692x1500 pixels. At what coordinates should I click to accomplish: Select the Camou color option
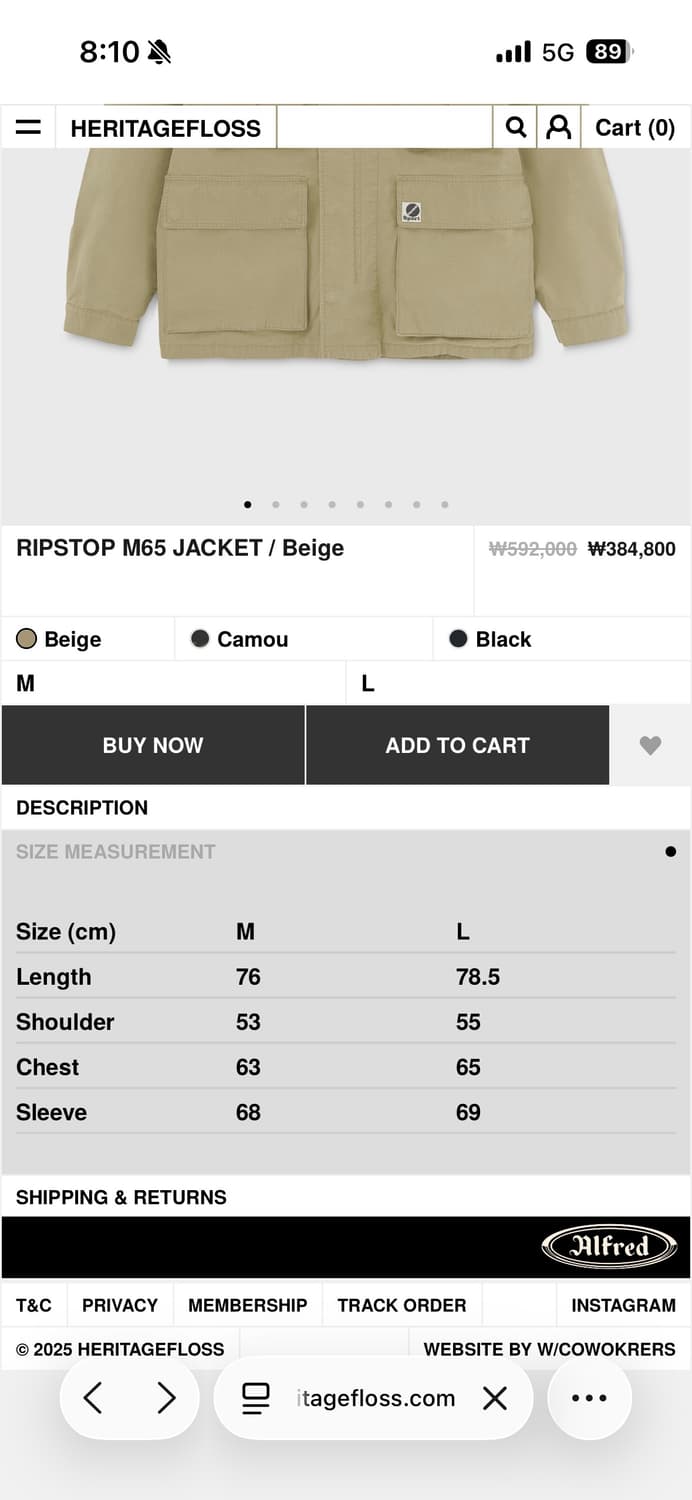coord(240,639)
